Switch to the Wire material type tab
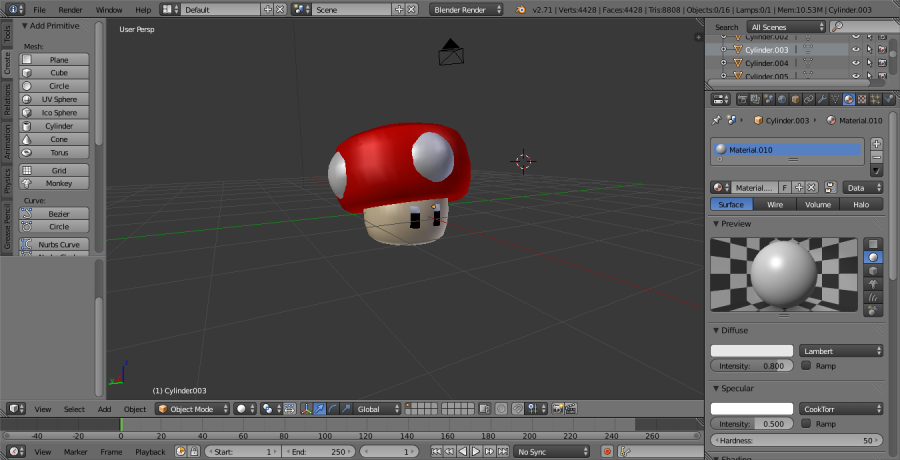 point(774,204)
